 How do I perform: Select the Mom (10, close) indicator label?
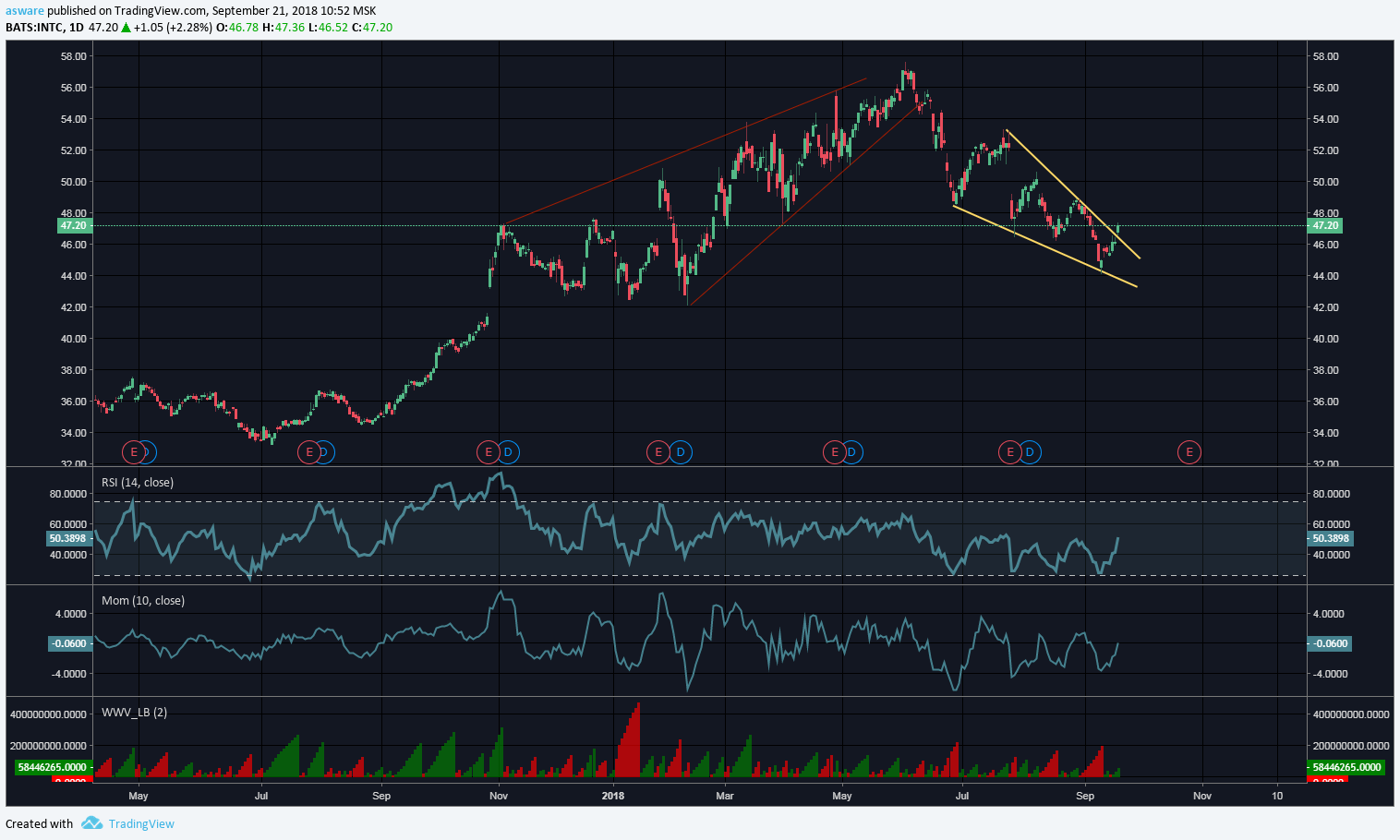coord(143,601)
